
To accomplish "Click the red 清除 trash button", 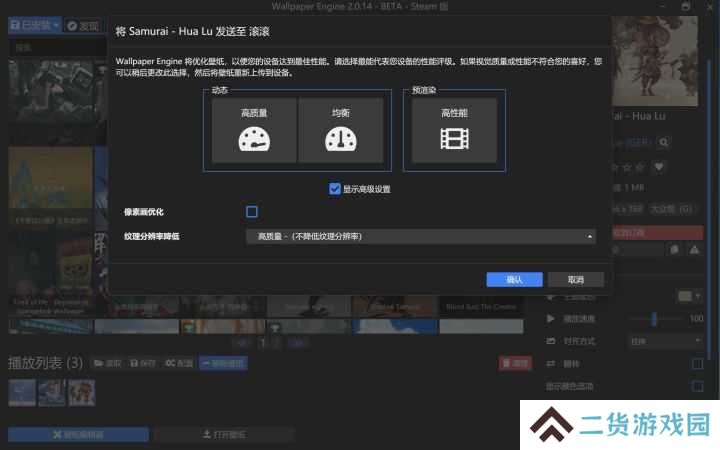I will coord(515,363).
